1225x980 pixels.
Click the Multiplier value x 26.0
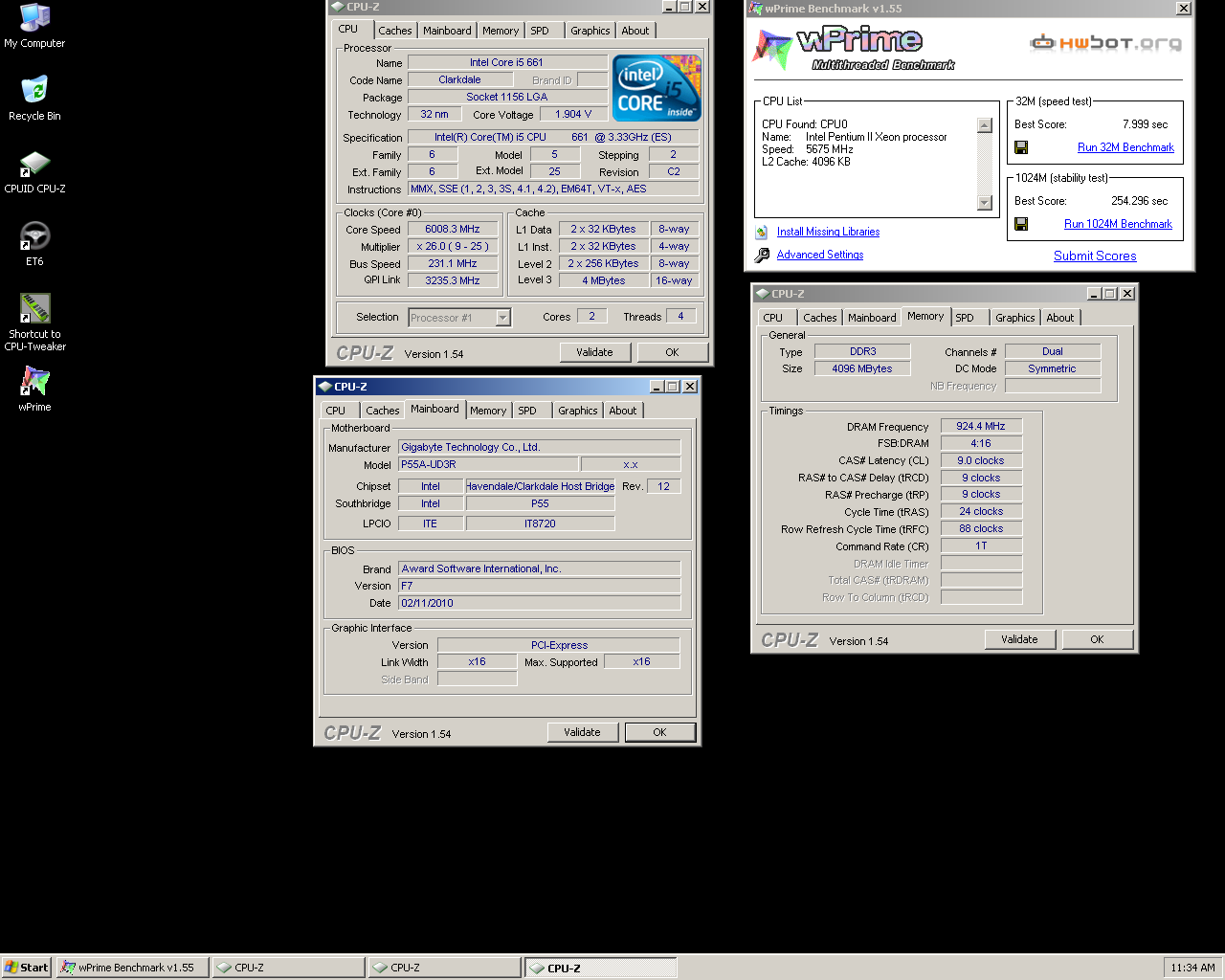point(453,247)
